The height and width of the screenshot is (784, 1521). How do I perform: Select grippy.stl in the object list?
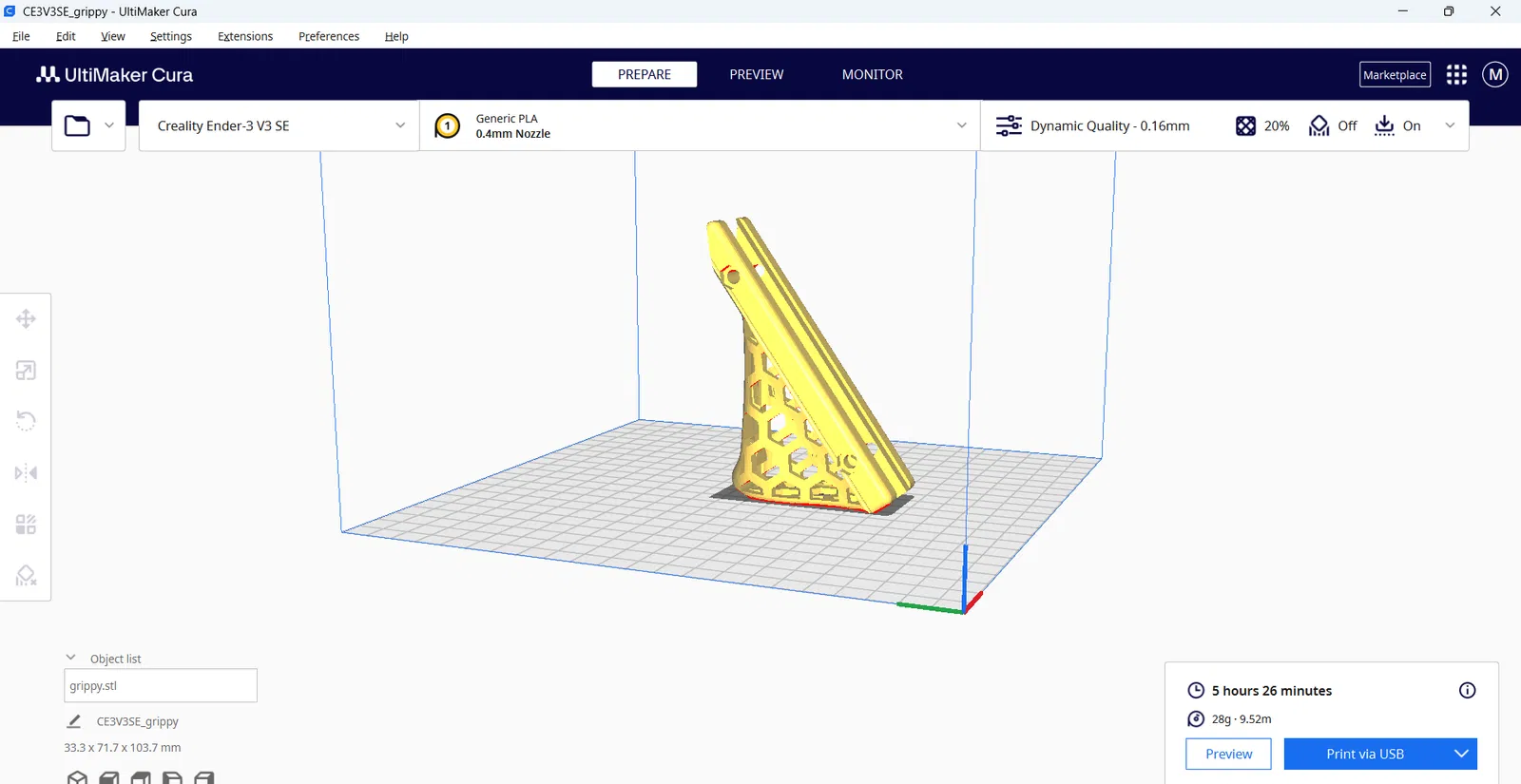point(161,685)
